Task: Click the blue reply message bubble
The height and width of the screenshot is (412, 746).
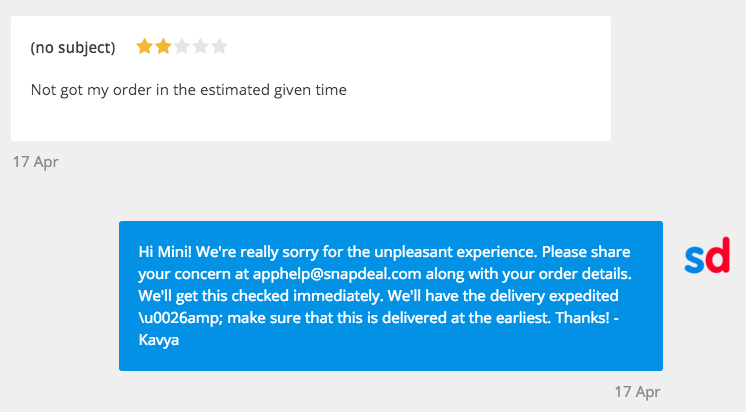Action: pos(391,296)
